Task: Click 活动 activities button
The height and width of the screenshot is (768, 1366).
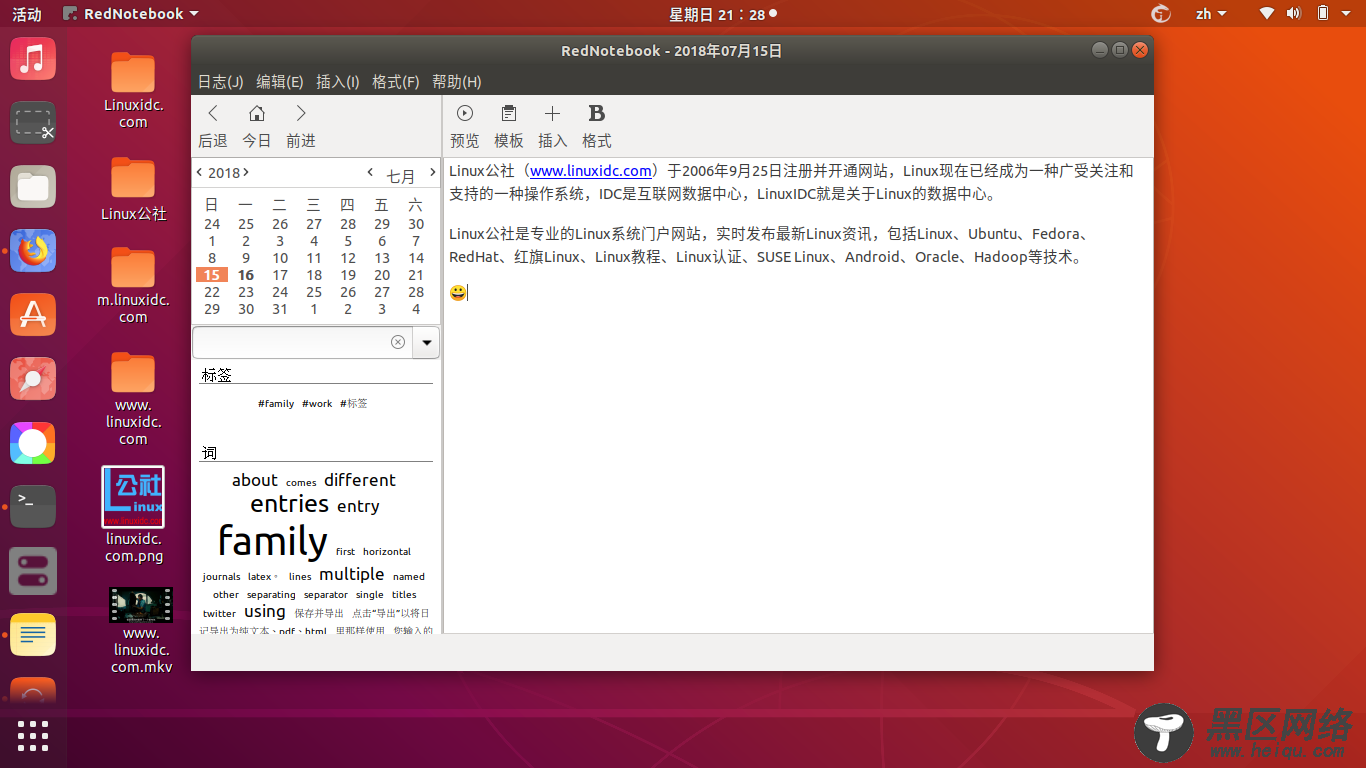Action: (27, 14)
